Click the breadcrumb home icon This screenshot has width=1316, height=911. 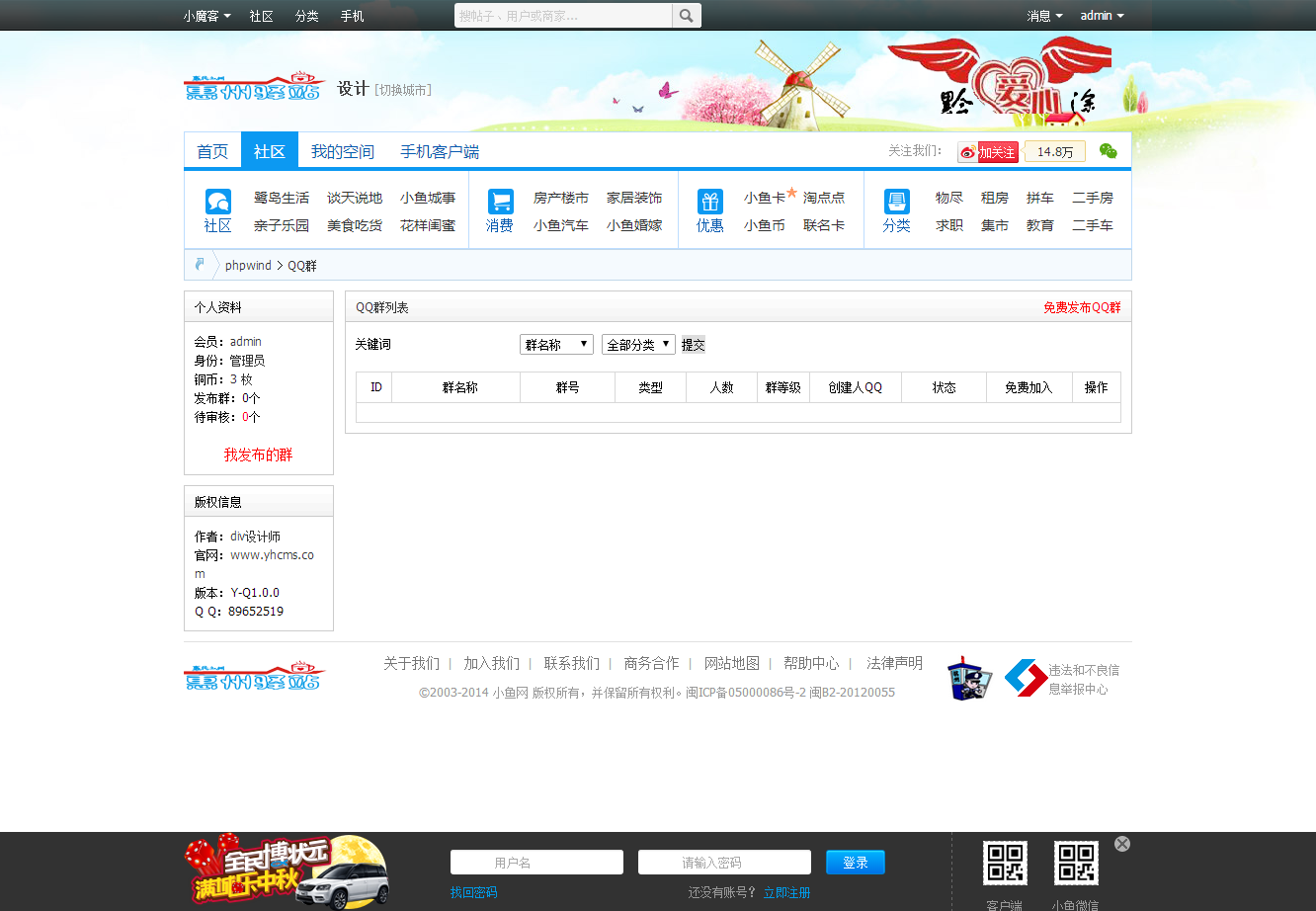[x=200, y=265]
